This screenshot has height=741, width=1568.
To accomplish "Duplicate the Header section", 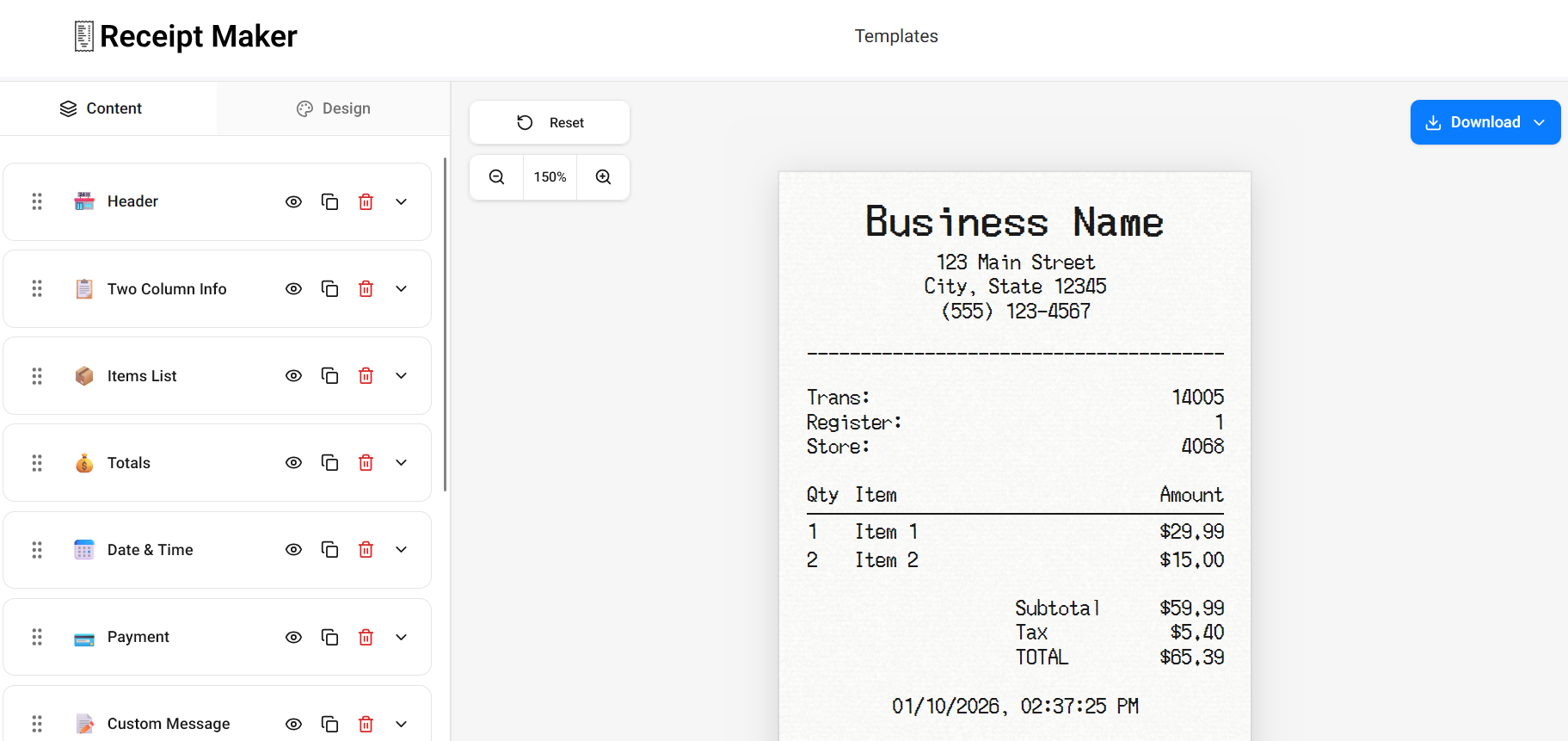I will pos(329,201).
